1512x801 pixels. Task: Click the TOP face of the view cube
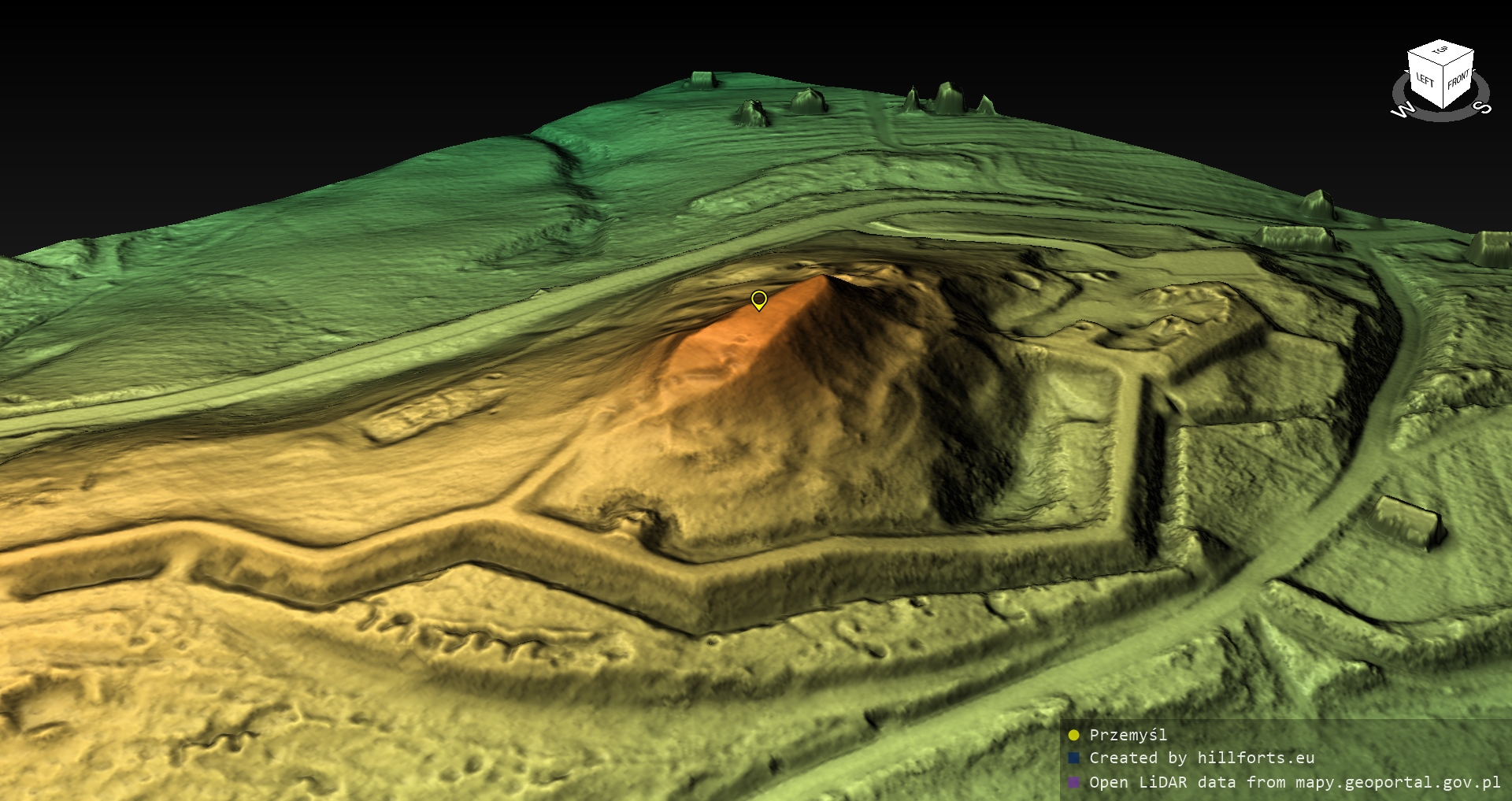pyautogui.click(x=1440, y=53)
